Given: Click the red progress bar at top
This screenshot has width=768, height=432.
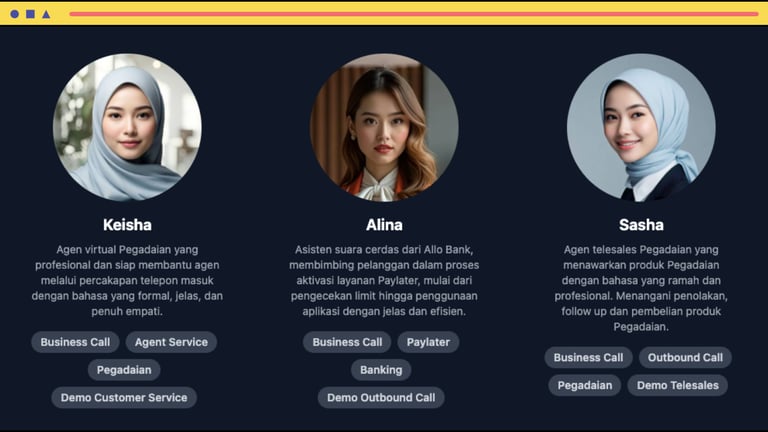Looking at the screenshot, I should (414, 14).
